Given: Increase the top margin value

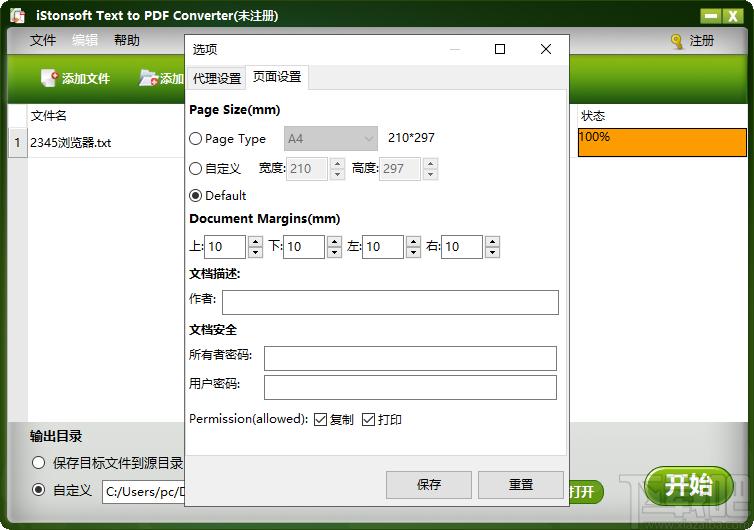Looking at the screenshot, I should coord(255,241).
